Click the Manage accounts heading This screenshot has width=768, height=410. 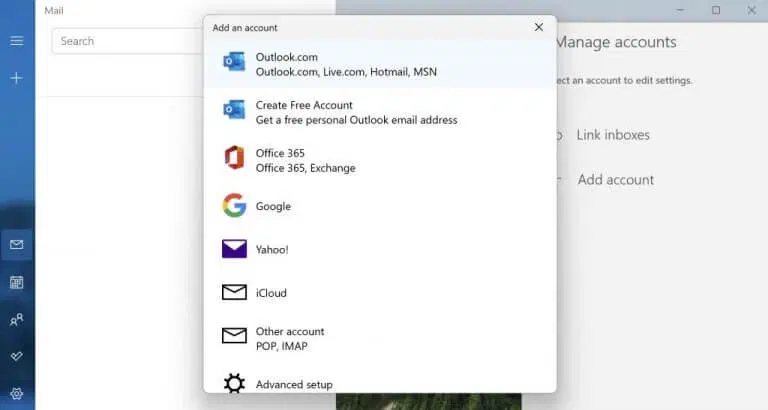click(616, 42)
